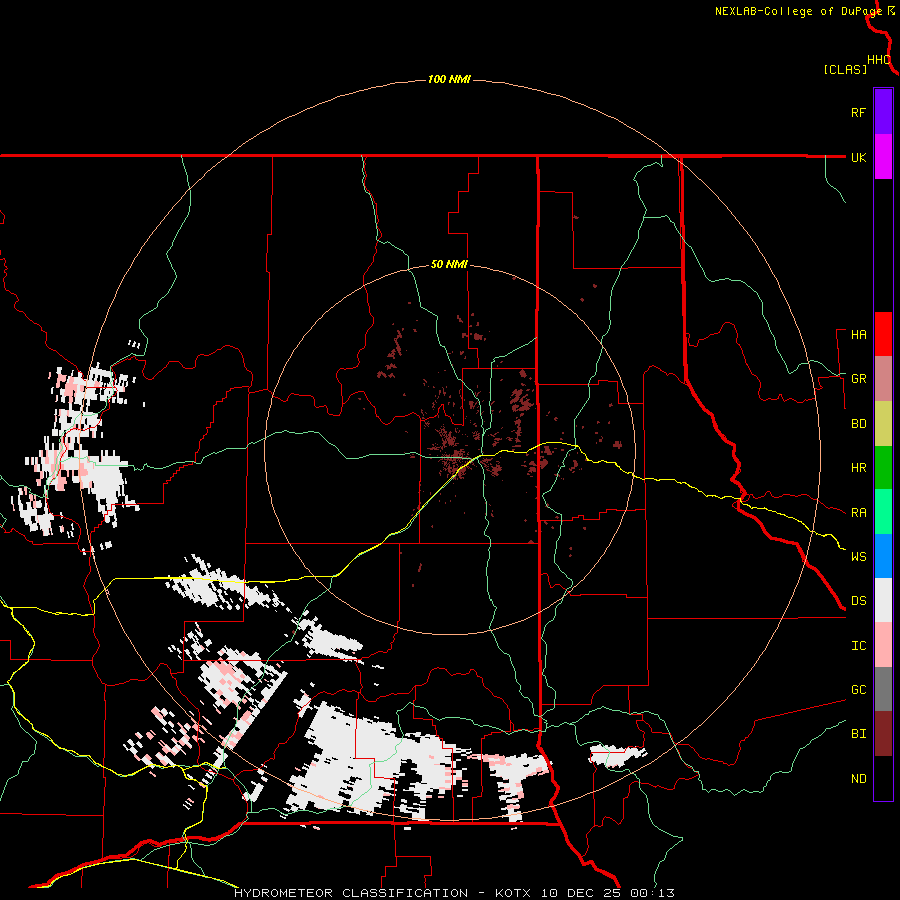Click the 00:13 timestamp
Image resolution: width=900 pixels, height=900 pixels.
[x=652, y=893]
